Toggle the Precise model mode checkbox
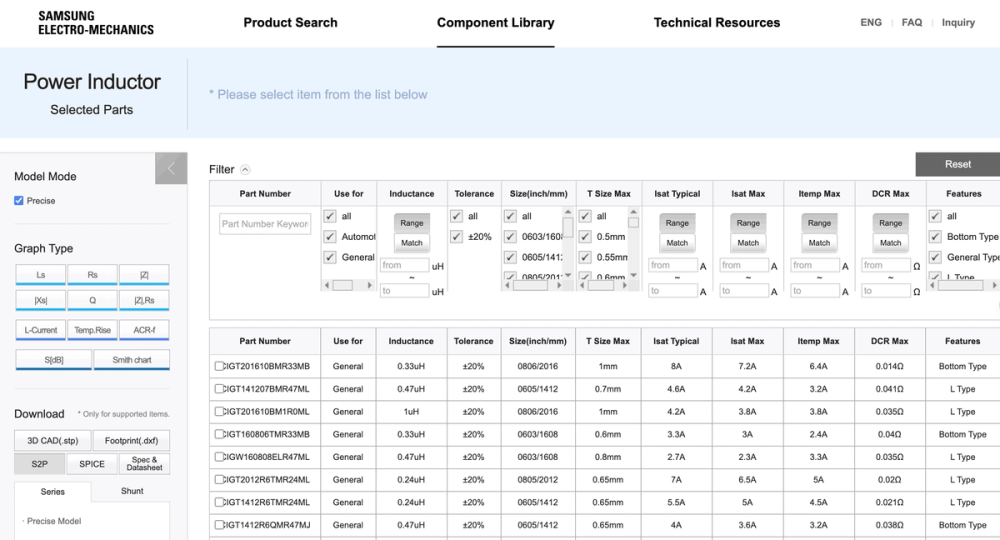The width and height of the screenshot is (1000, 540). click(x=19, y=201)
